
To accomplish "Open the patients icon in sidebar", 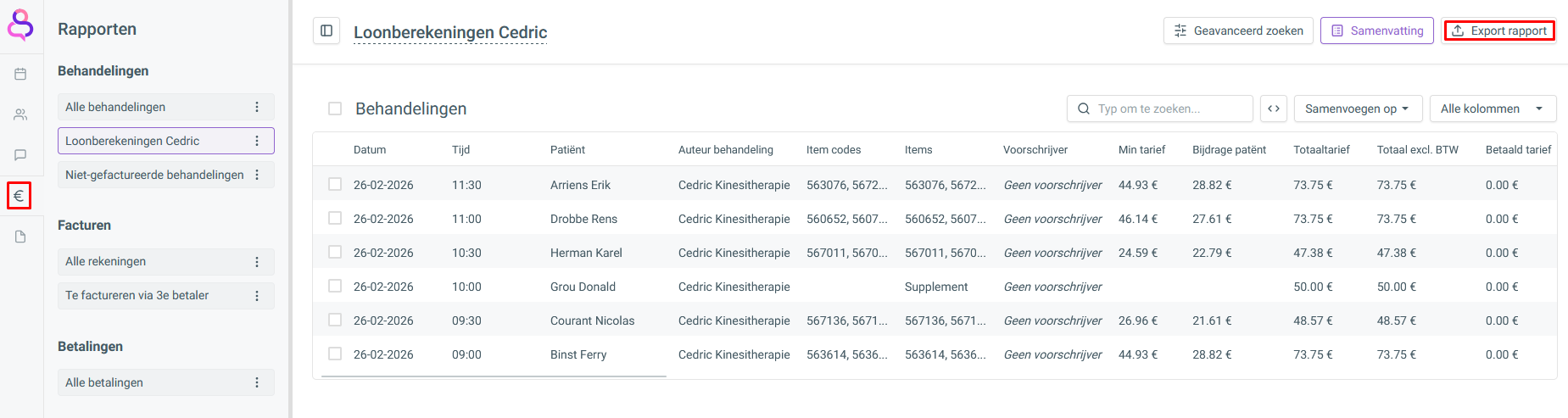I will coord(20,114).
